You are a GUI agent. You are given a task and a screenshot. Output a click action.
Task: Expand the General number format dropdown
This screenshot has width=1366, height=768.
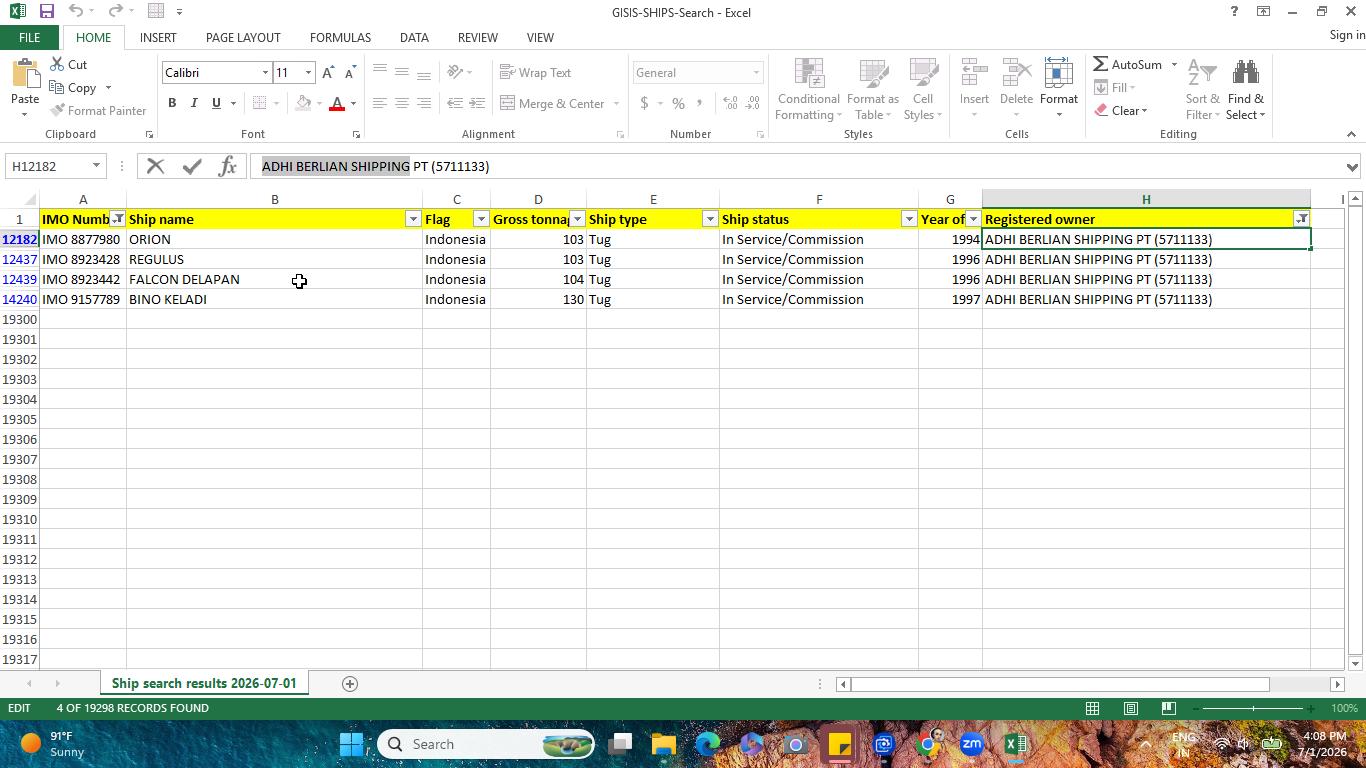tap(756, 72)
